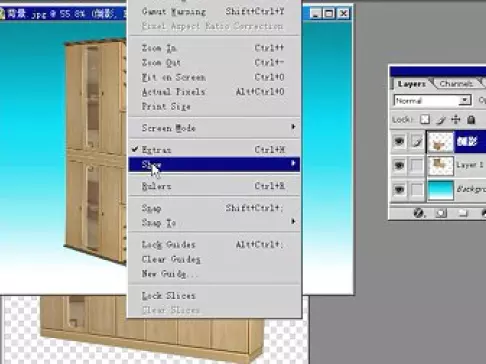Toggle lock position move icon
This screenshot has height=364, width=486.
(x=456, y=119)
